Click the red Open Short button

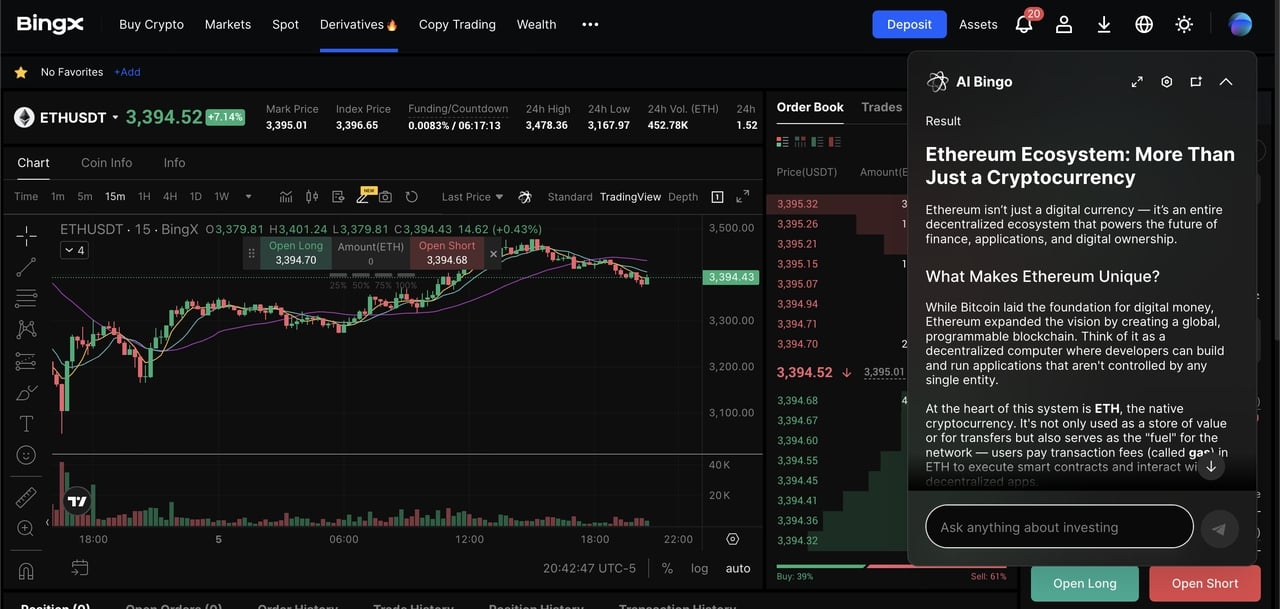pyautogui.click(x=1204, y=583)
